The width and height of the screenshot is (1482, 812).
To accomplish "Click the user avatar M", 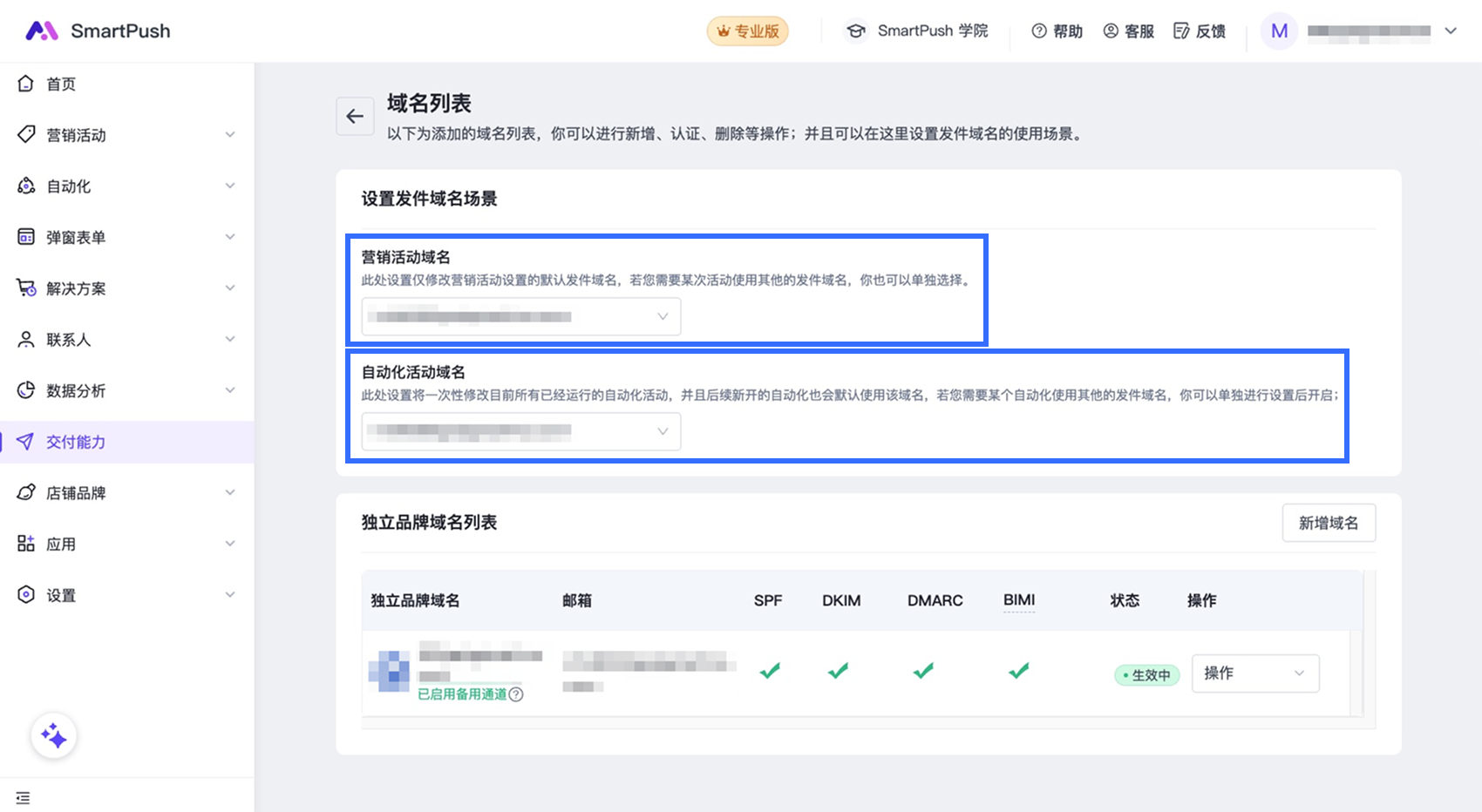I will [1279, 31].
